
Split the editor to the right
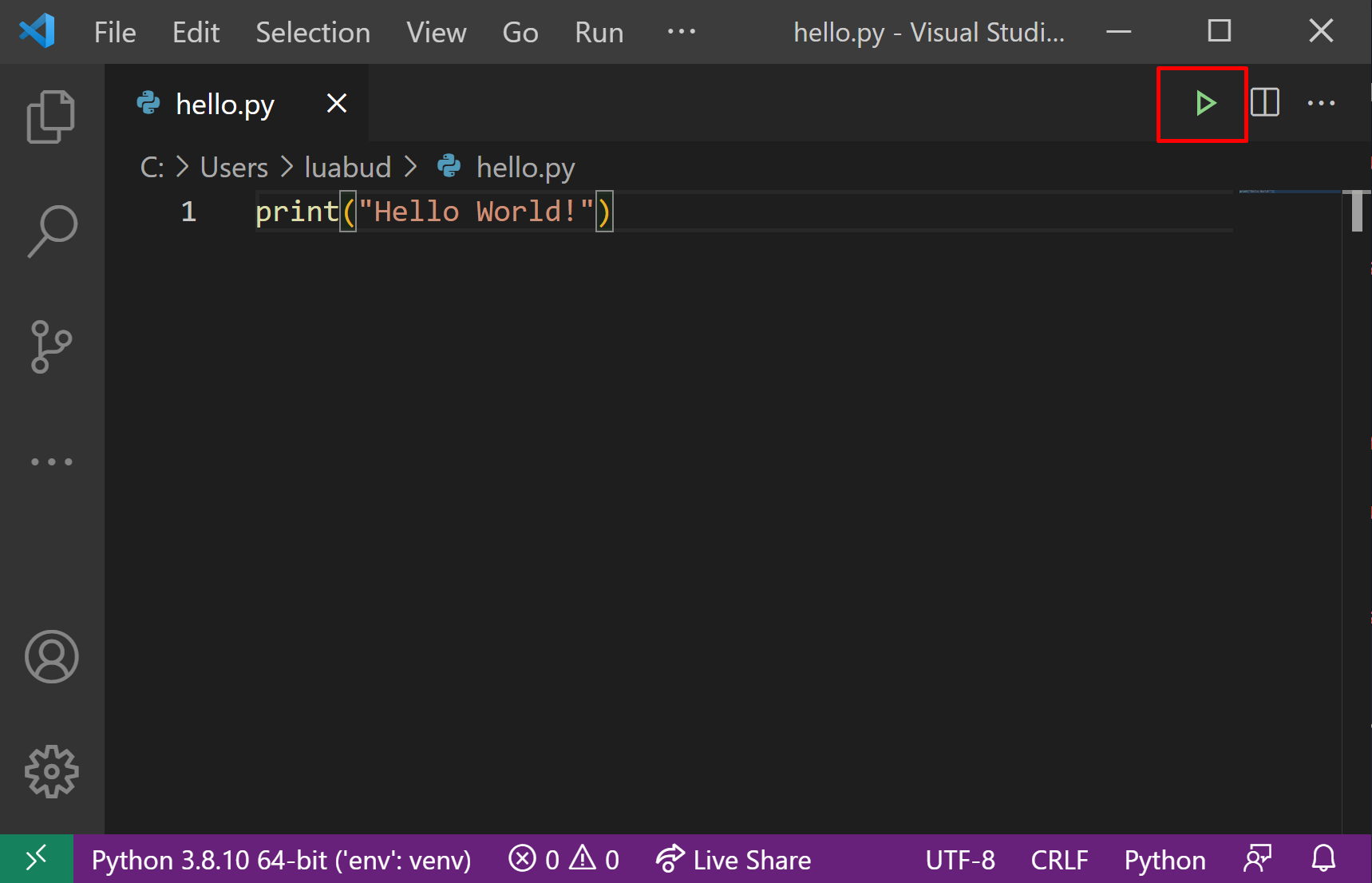point(1265,103)
